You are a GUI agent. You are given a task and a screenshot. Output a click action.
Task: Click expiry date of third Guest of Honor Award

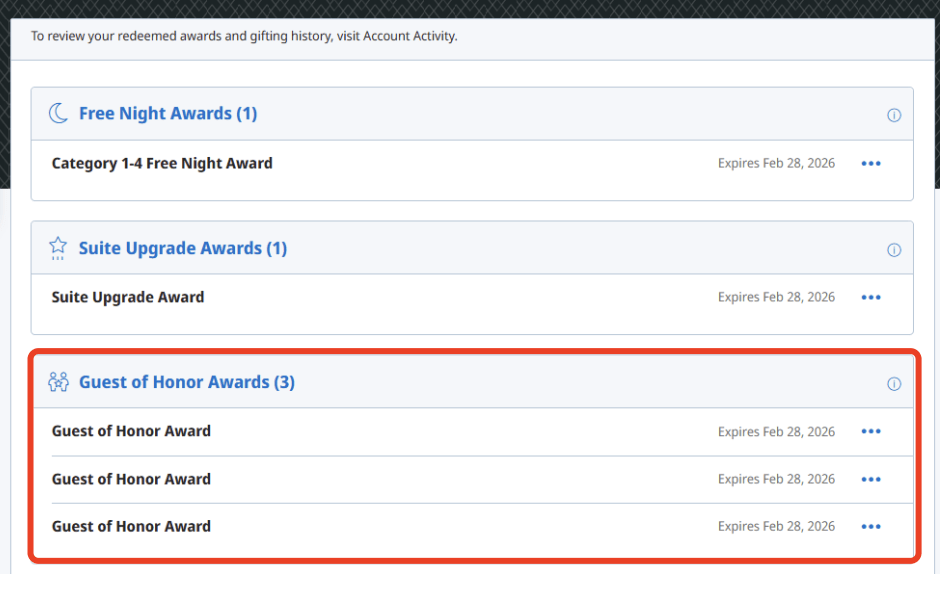click(x=776, y=526)
